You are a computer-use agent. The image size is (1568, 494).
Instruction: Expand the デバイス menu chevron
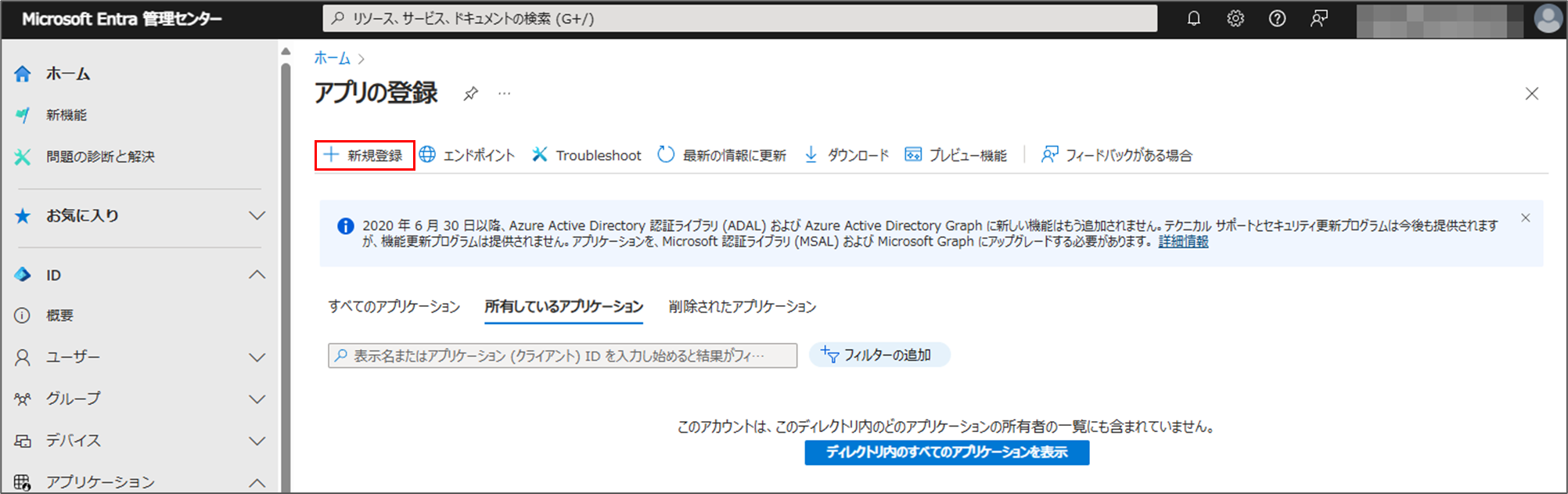(257, 441)
